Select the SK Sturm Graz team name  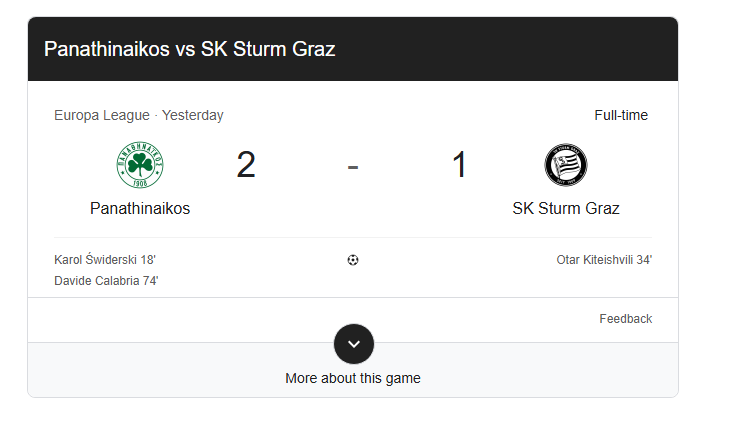point(566,209)
